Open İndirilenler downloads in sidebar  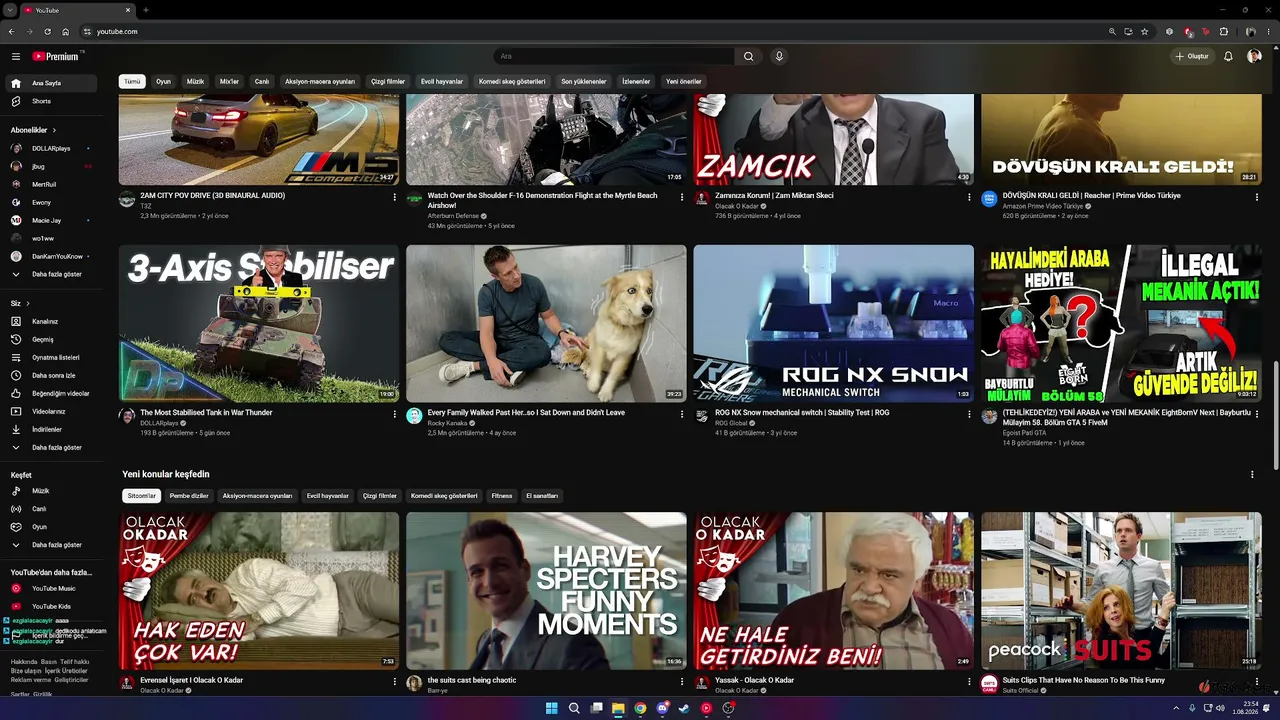[50, 429]
